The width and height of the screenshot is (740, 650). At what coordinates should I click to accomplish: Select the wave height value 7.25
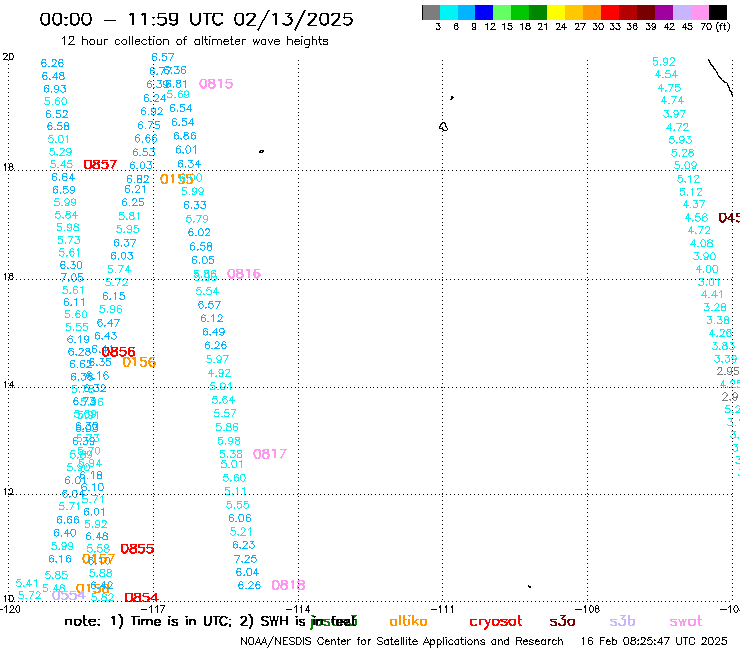(245, 559)
